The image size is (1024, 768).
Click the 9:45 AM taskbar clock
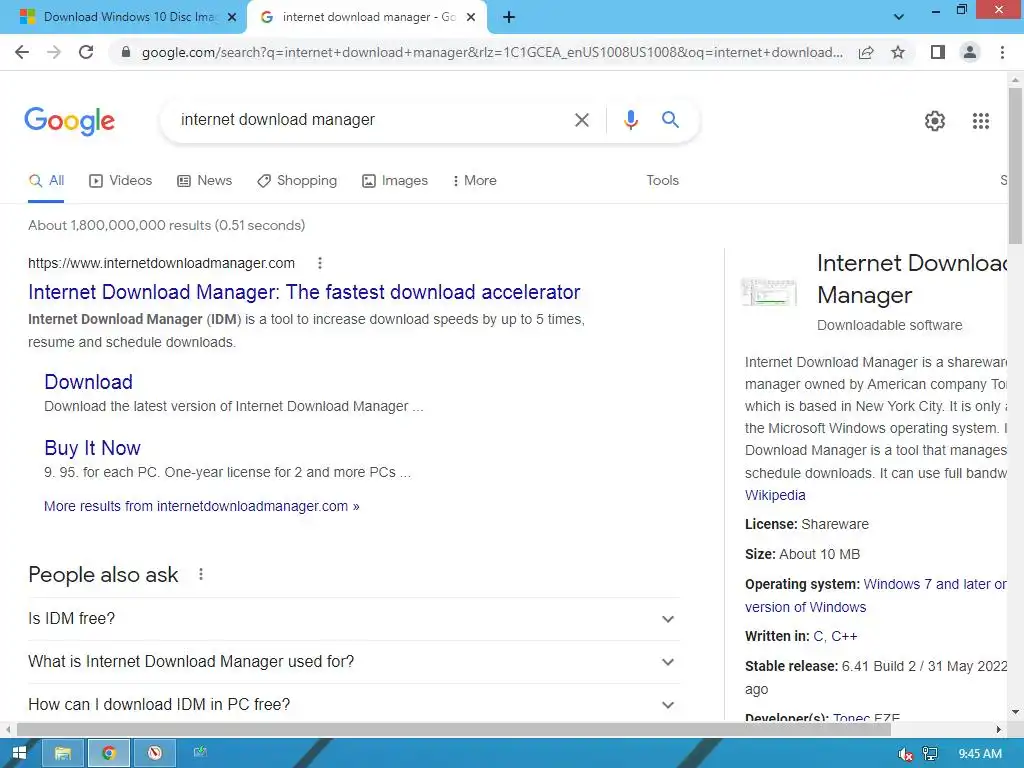979,754
